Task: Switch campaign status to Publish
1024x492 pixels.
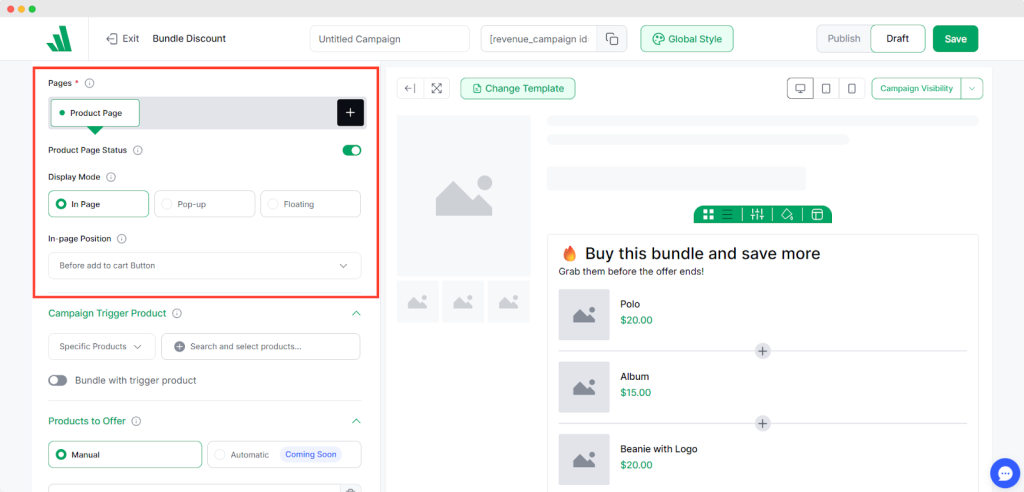Action: point(844,39)
